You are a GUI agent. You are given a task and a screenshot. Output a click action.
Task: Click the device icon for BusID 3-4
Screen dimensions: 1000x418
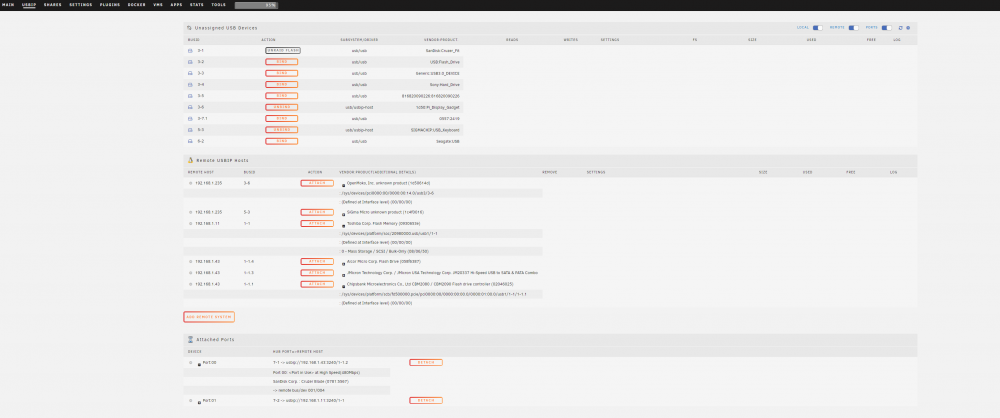coord(190,84)
